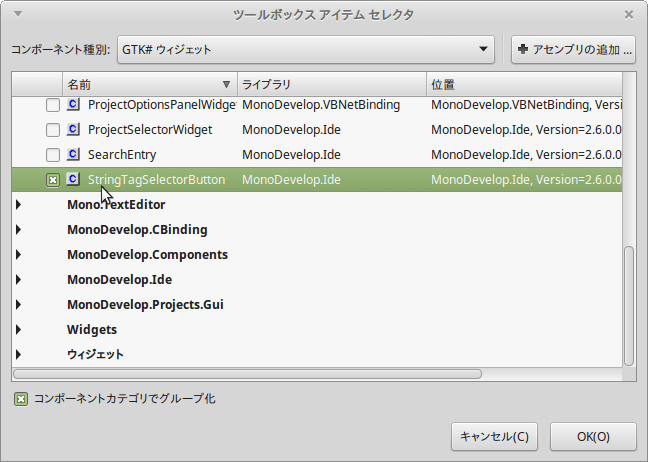Expand the MonoDevelop.Projects.Gui group

19,305
